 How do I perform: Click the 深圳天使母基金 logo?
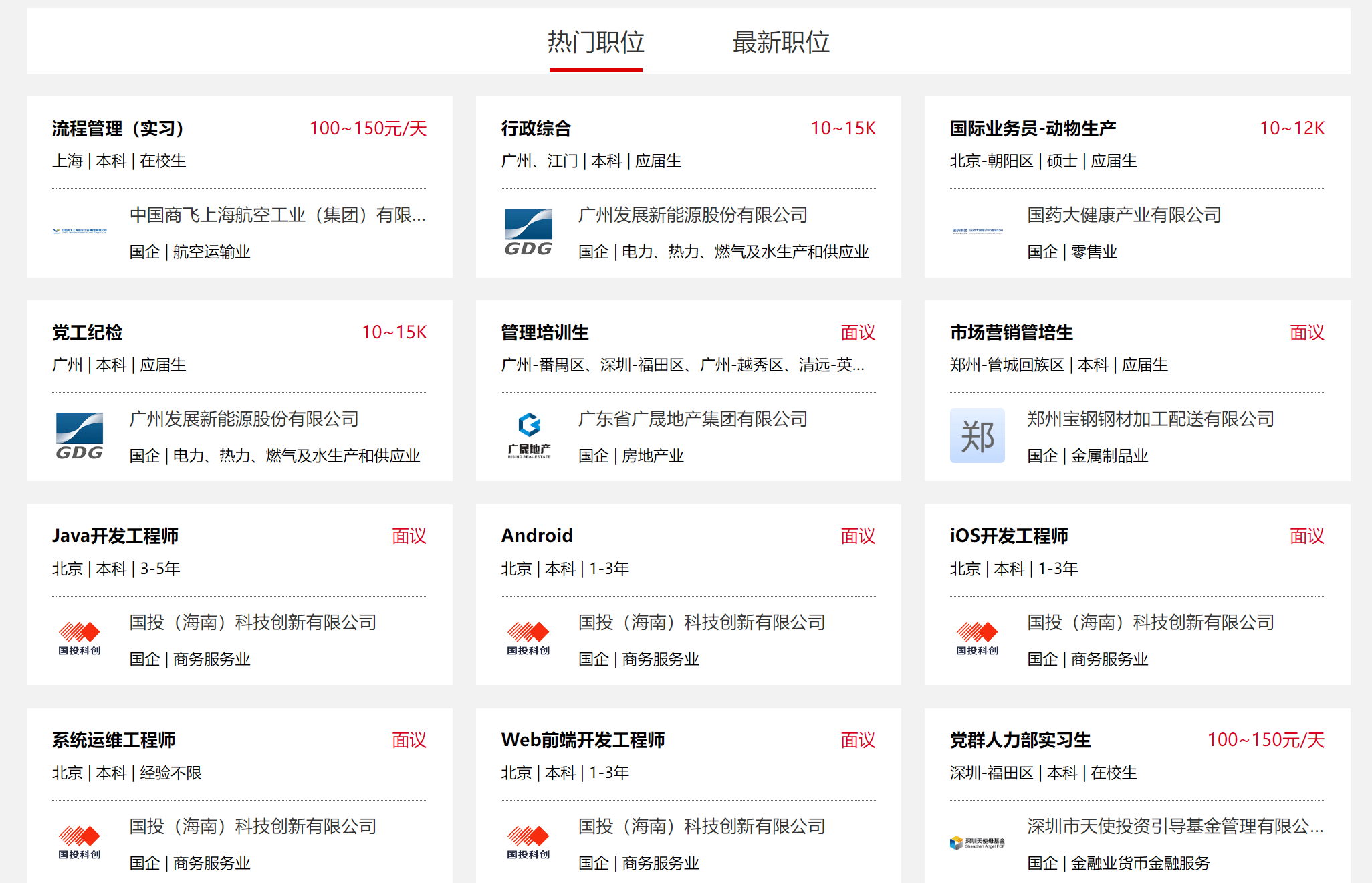click(977, 843)
